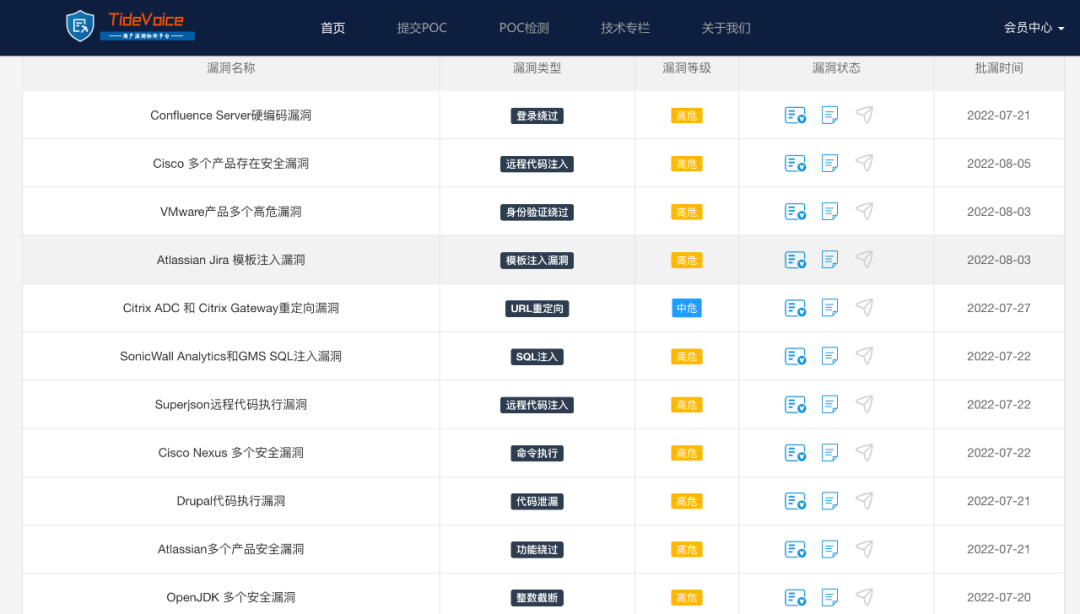The width and height of the screenshot is (1080, 614).
Task: Click paper-plane icon in SonicWall row
Action: pos(864,356)
